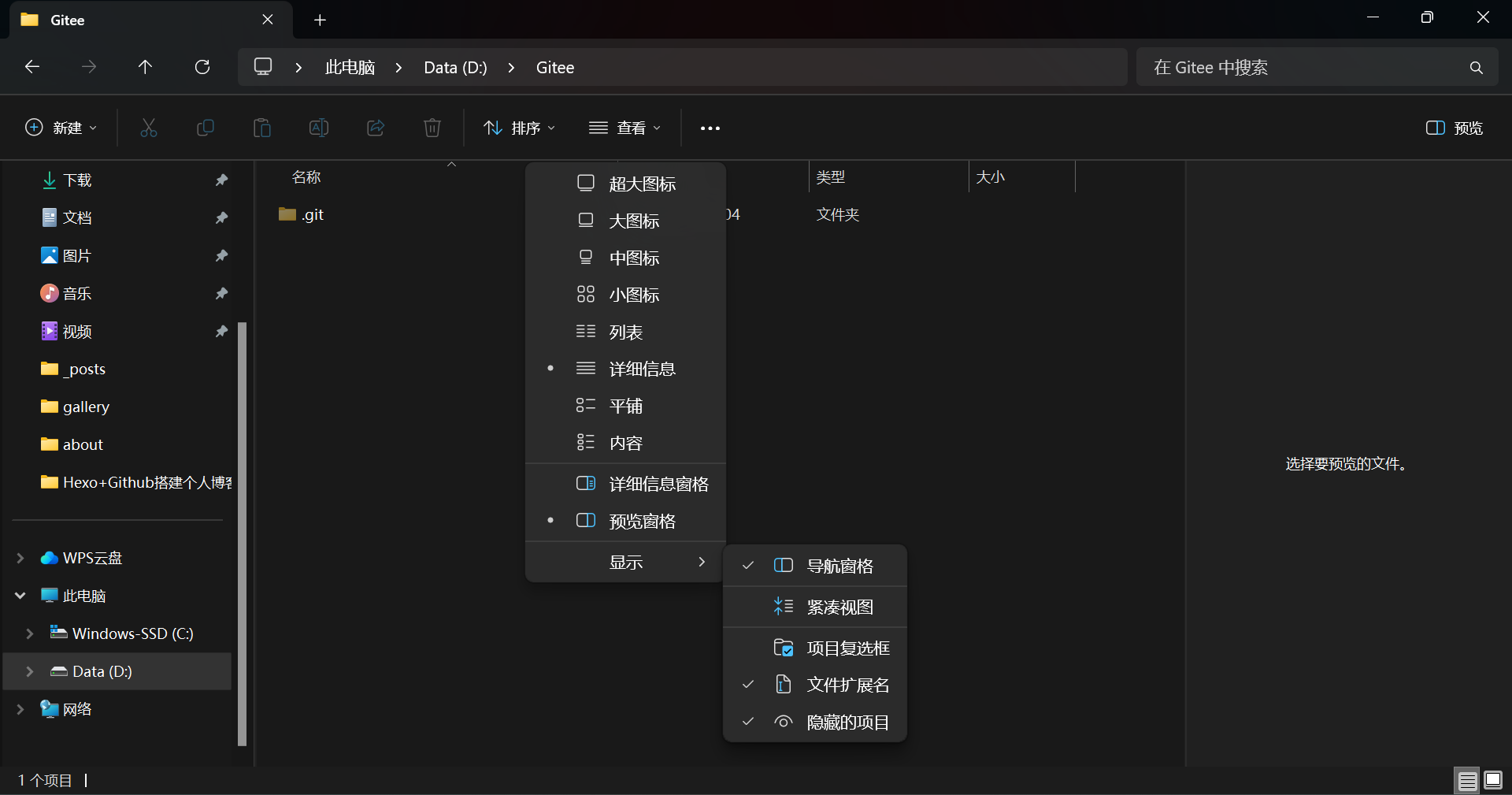Open the 新建 dropdown

coord(61,128)
